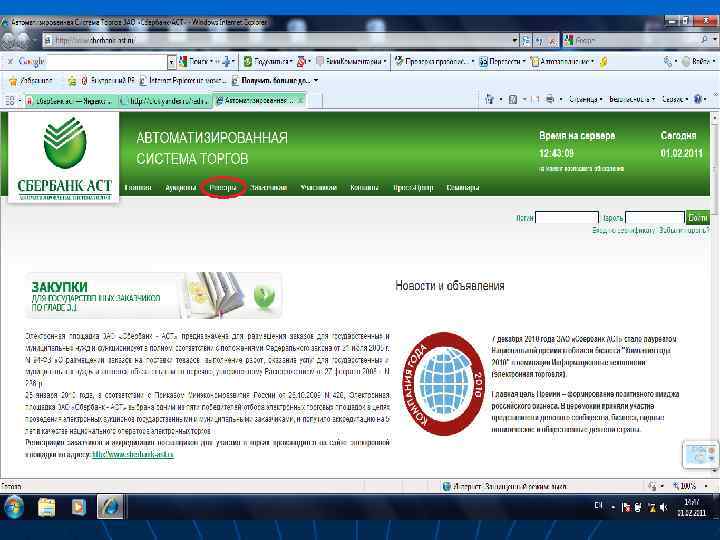Click the compatibility view icon
This screenshot has width=720, height=540.
point(526,40)
